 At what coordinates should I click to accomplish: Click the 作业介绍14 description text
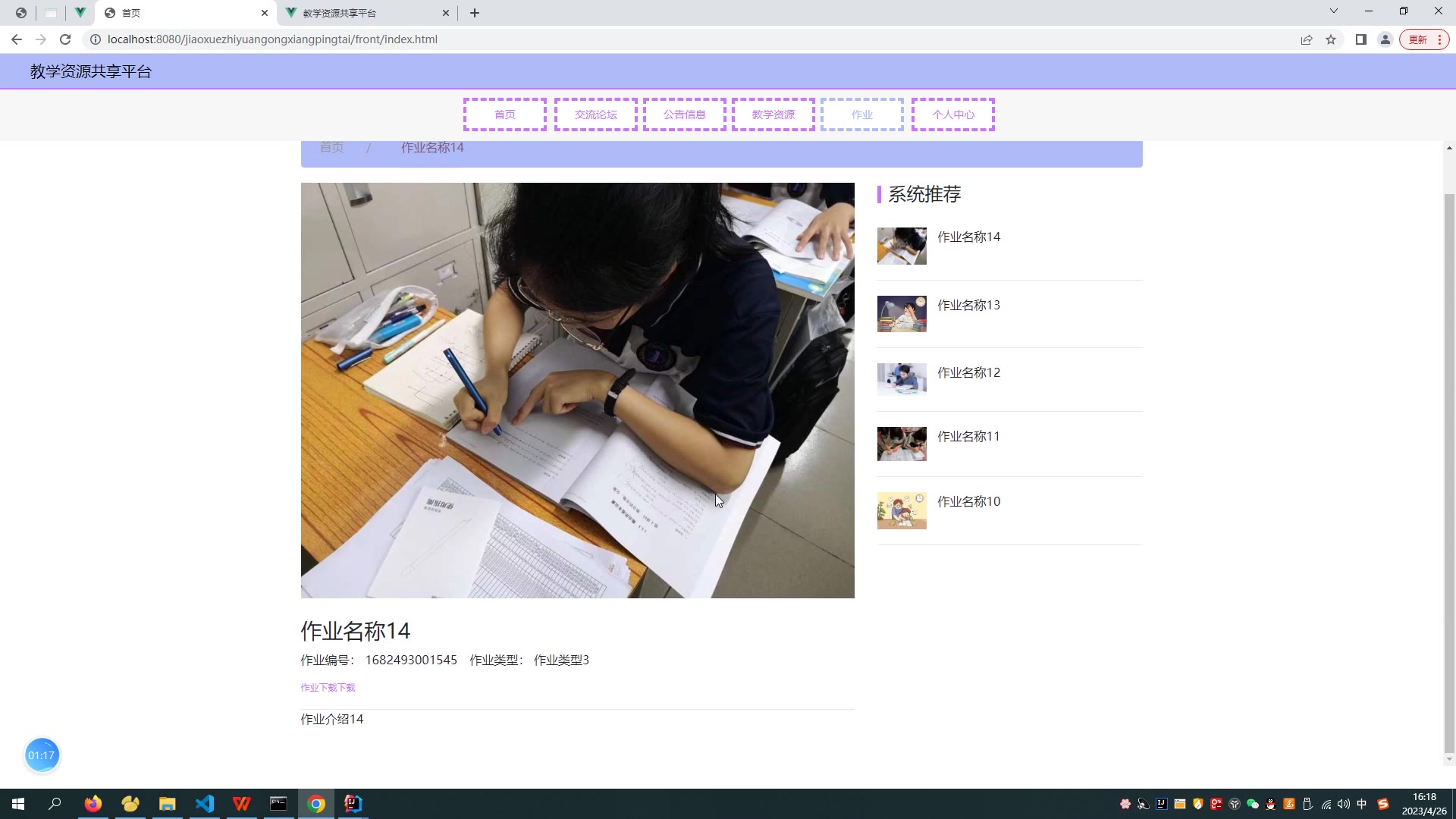click(x=332, y=720)
